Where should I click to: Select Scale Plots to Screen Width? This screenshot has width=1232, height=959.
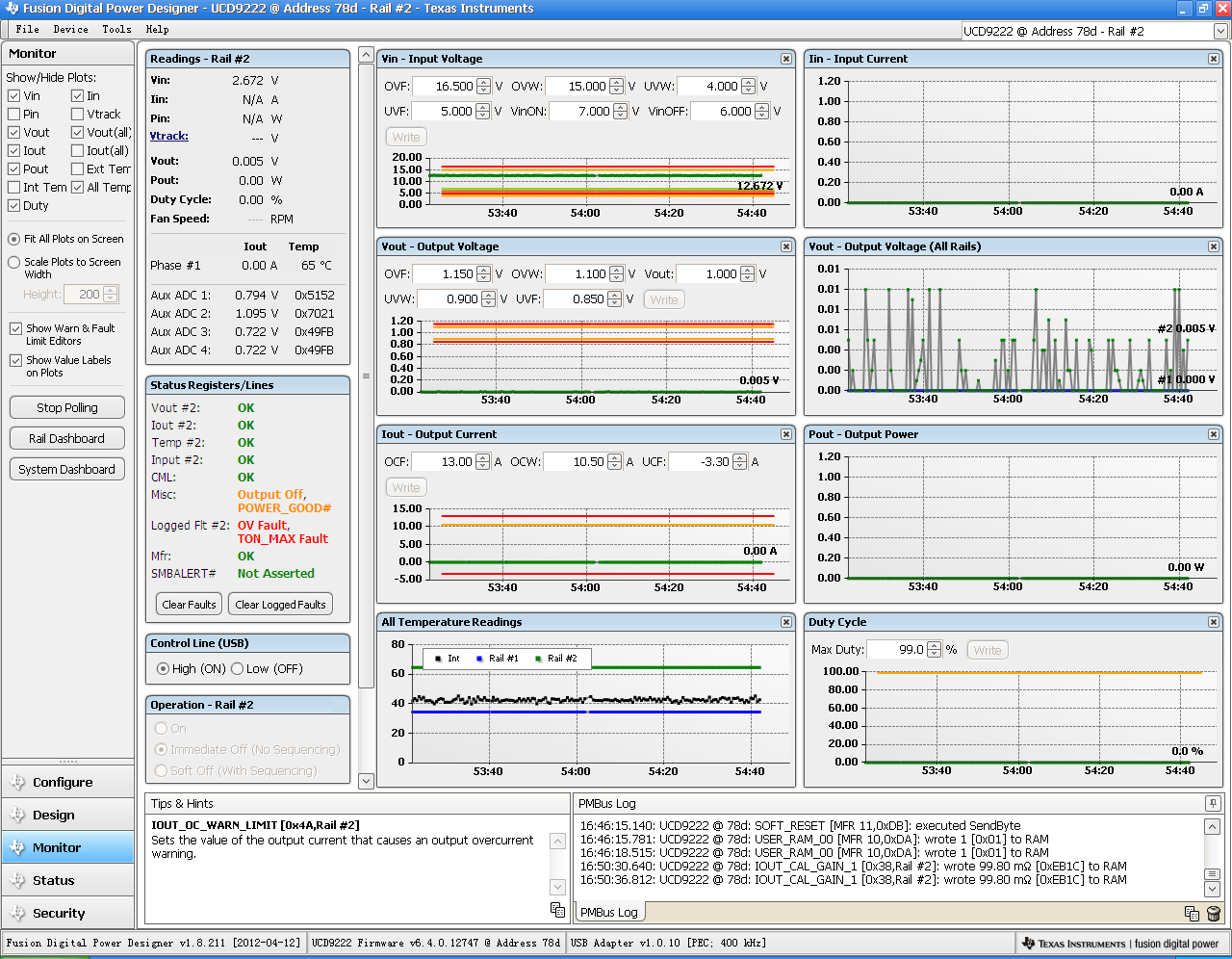13,263
